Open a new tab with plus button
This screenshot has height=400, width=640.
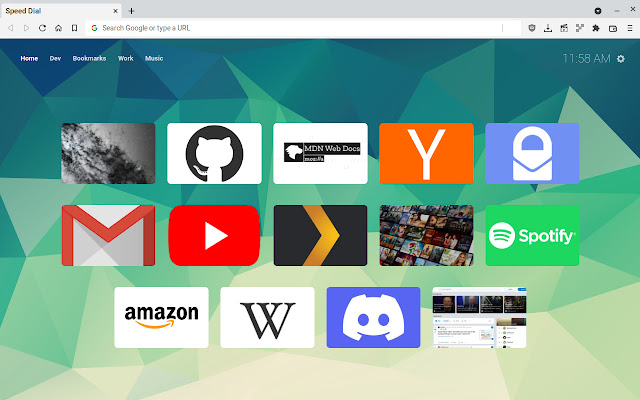(131, 11)
